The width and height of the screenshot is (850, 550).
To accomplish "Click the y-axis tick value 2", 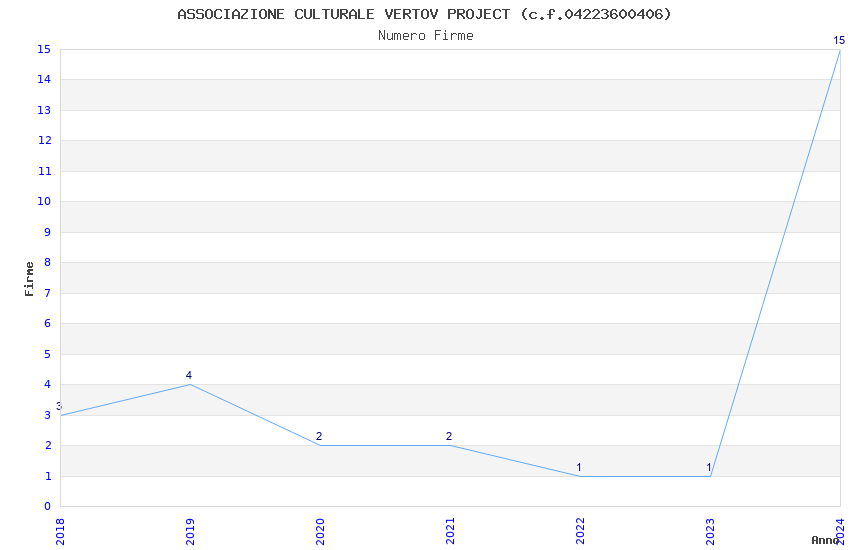I will coord(48,445).
